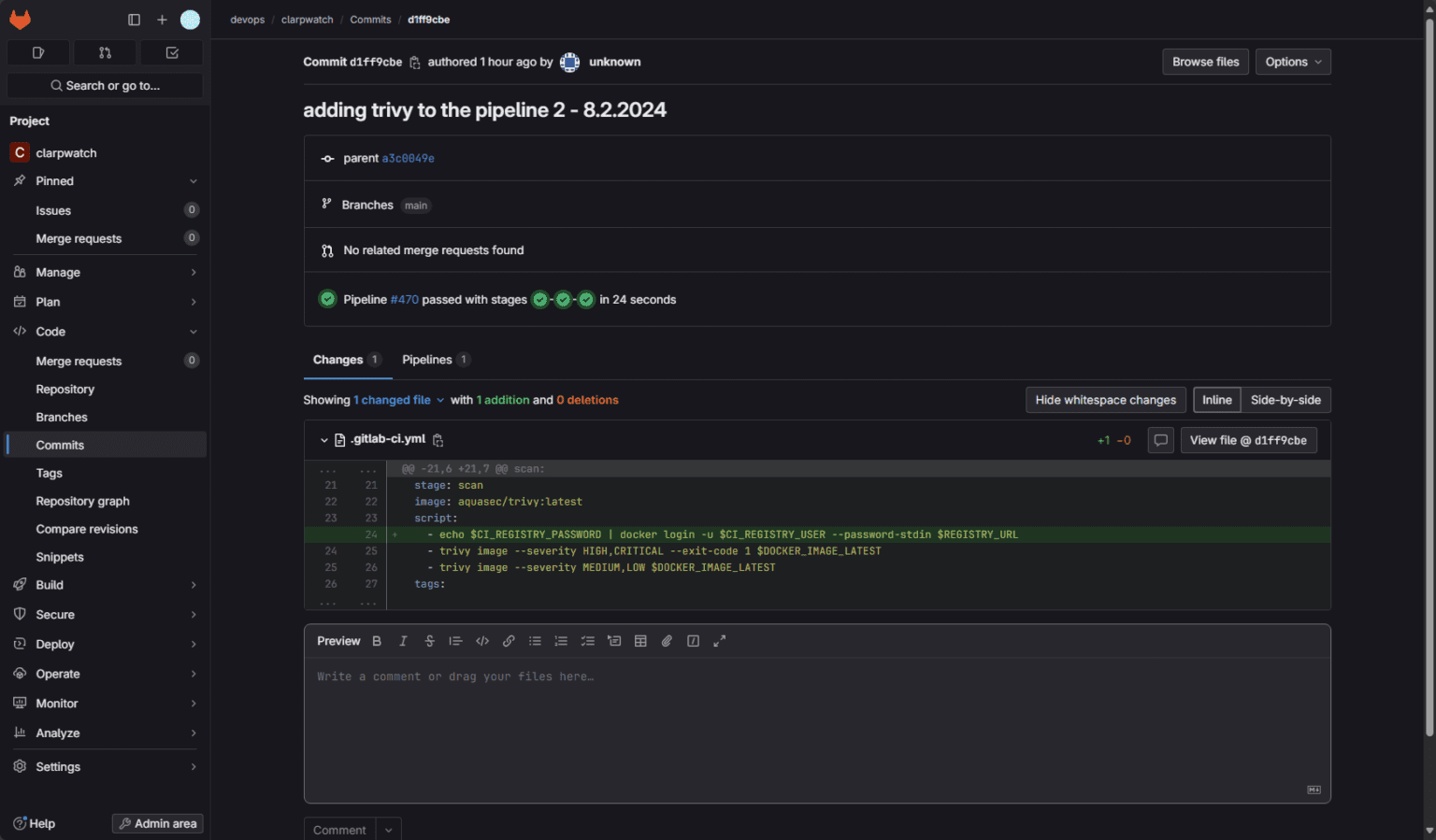Open the Comment button dropdown arrow
This screenshot has height=840, width=1436.
389,830
